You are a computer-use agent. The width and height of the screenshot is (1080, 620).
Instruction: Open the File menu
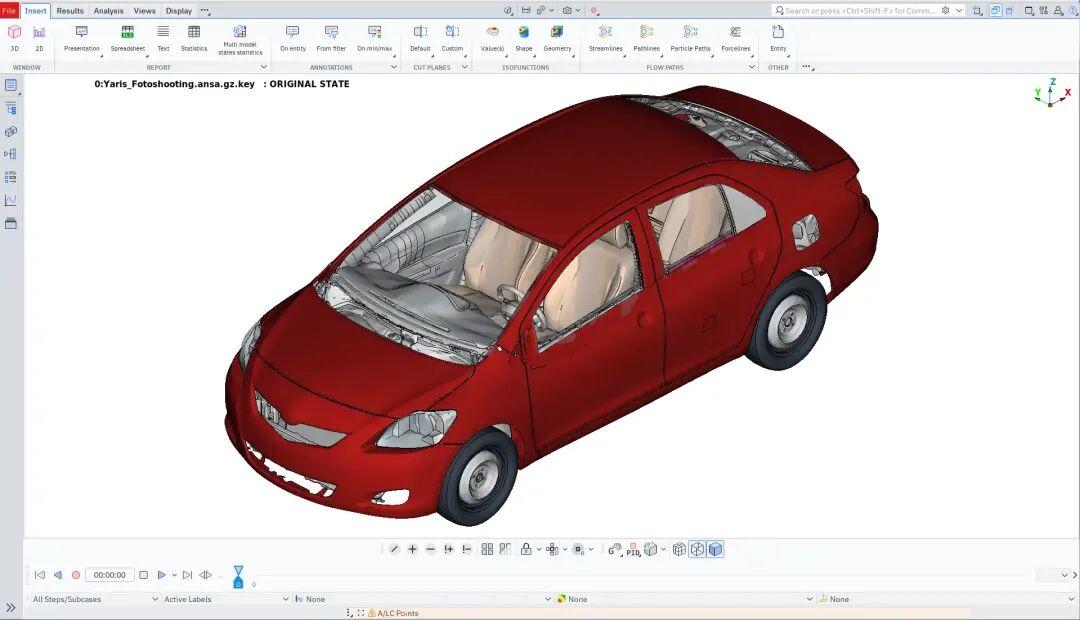coord(10,11)
